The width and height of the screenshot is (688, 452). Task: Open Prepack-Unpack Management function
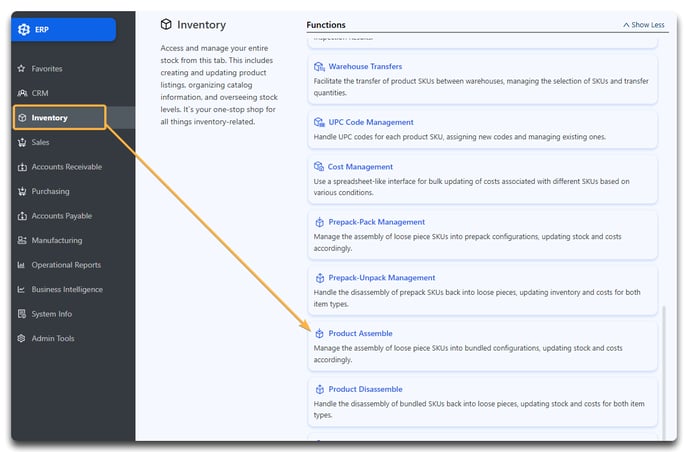pos(382,278)
